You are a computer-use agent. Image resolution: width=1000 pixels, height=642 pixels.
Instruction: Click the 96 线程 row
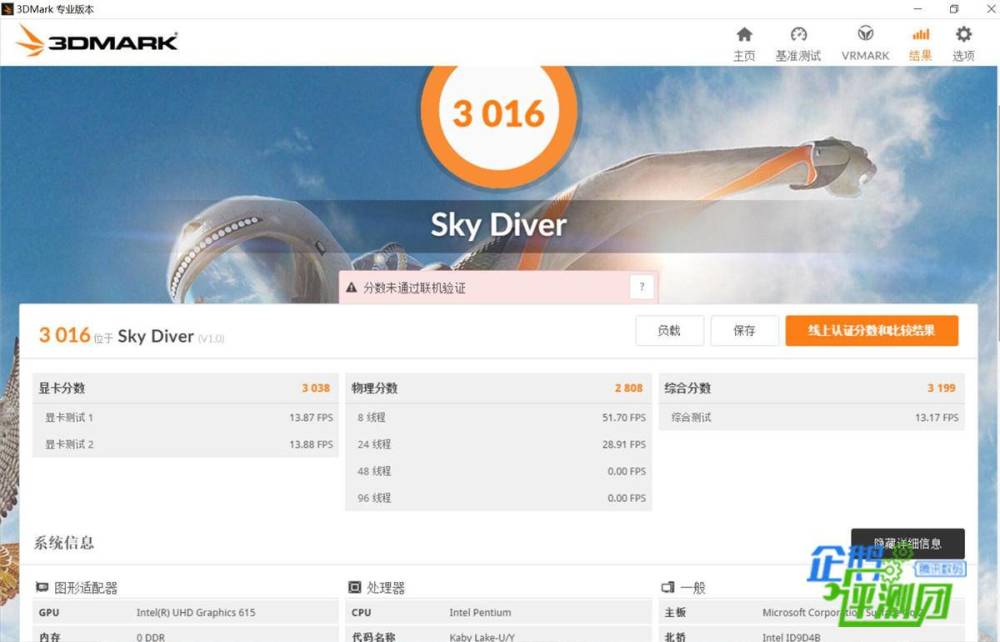(x=498, y=498)
